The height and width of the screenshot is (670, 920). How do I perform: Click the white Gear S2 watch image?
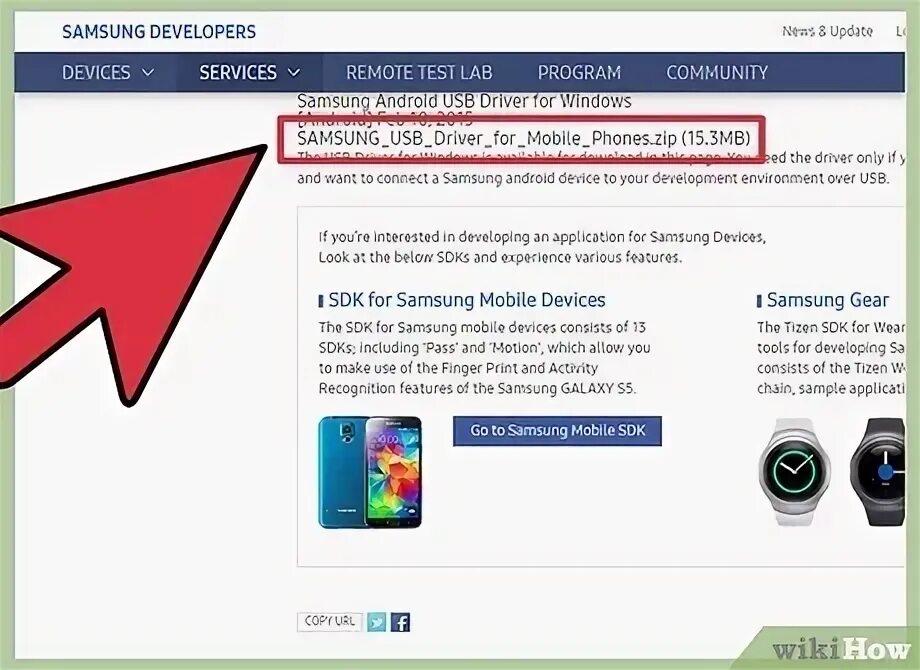point(793,472)
